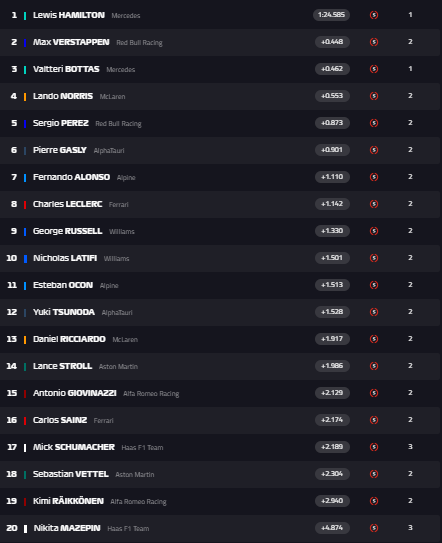Select Lewis Hamilton's fastest lap time 1:24.585
442x543 pixels.
(332, 15)
